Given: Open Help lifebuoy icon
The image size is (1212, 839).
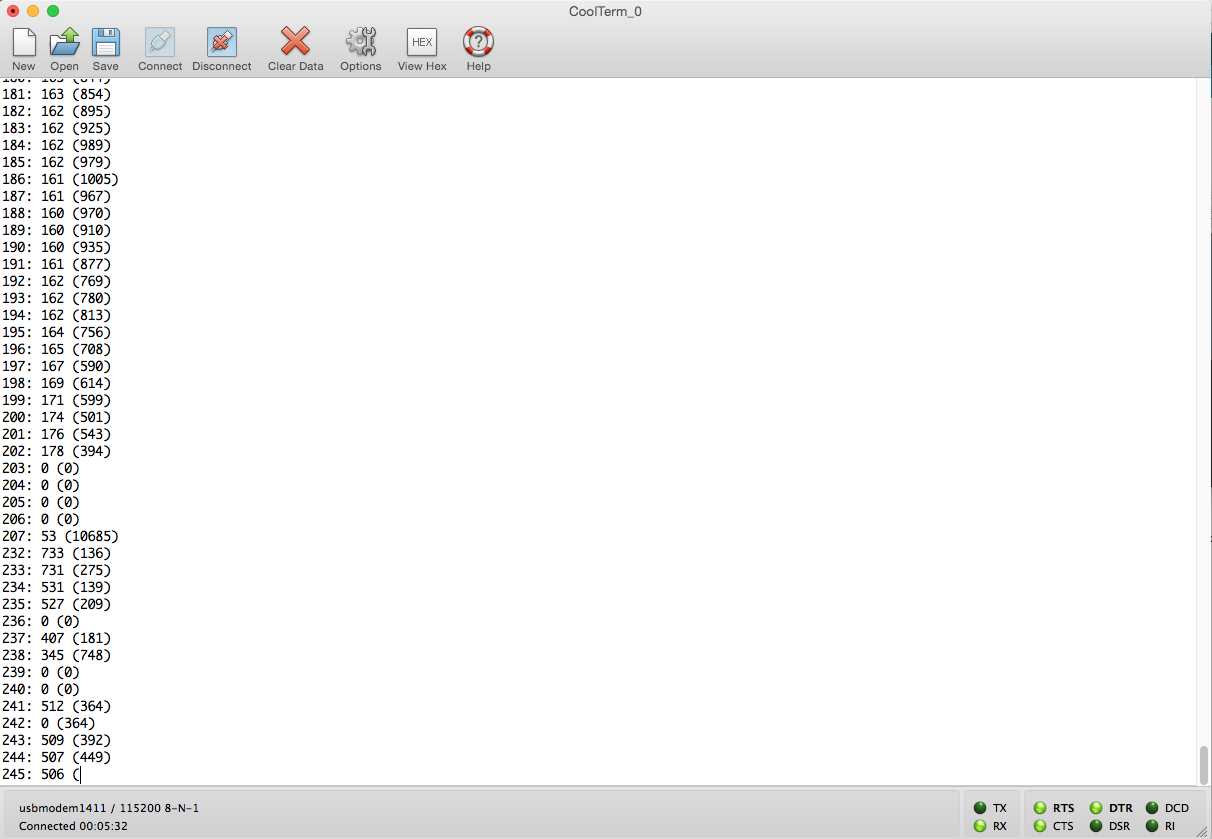Looking at the screenshot, I should (x=478, y=42).
